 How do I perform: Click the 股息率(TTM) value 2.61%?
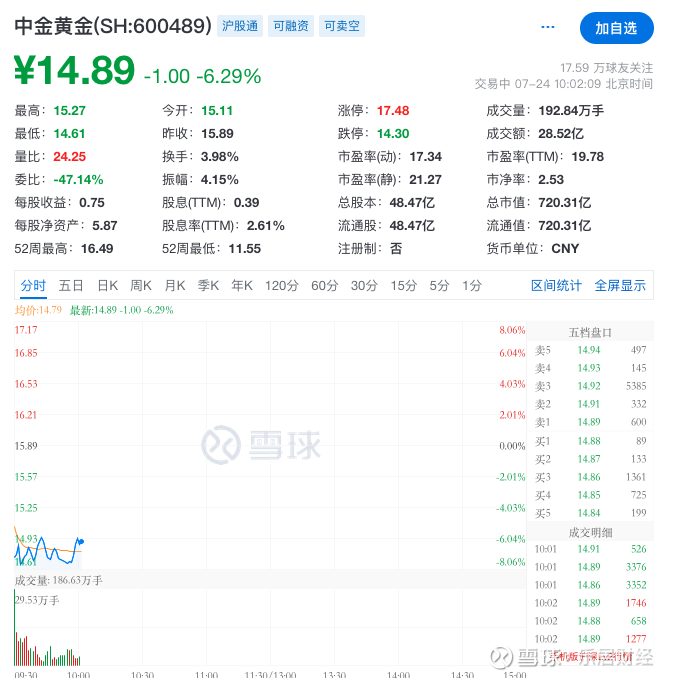[266, 226]
